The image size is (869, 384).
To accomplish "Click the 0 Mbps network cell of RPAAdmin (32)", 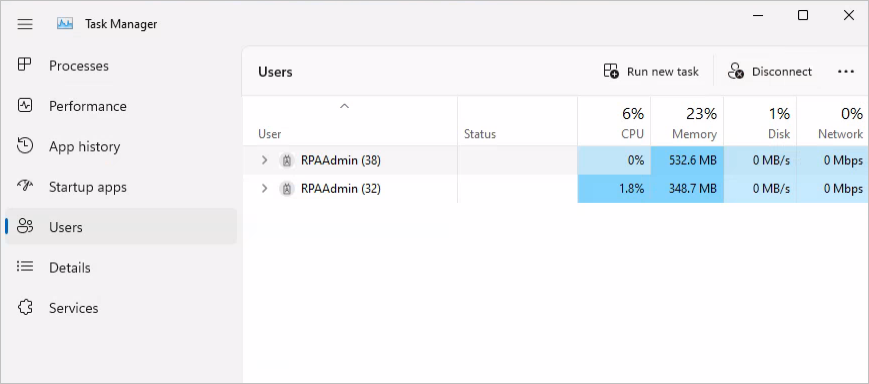I will point(833,189).
